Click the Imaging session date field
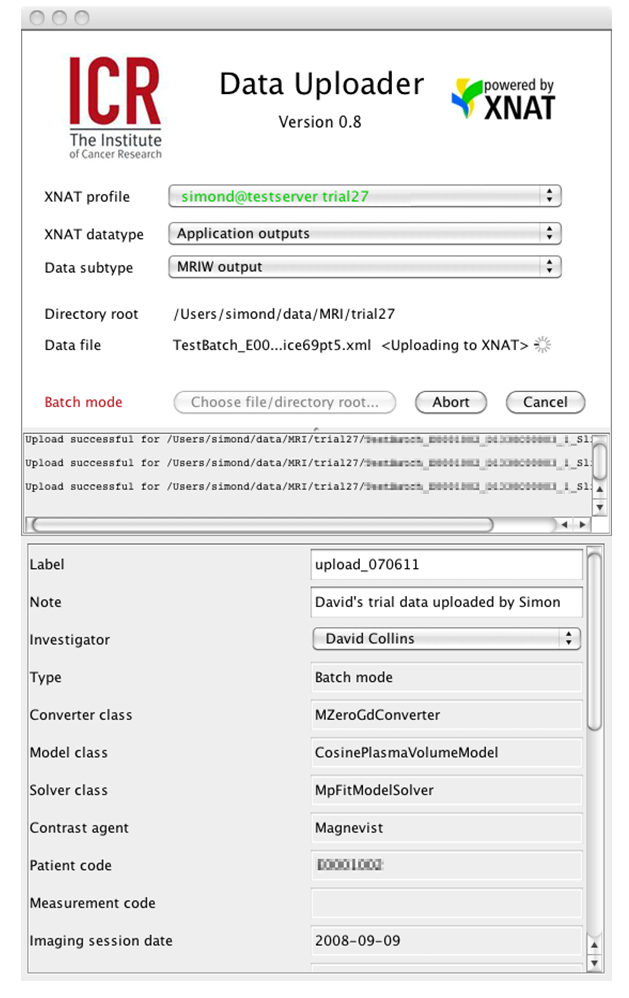This screenshot has height=998, width=629. pos(446,941)
